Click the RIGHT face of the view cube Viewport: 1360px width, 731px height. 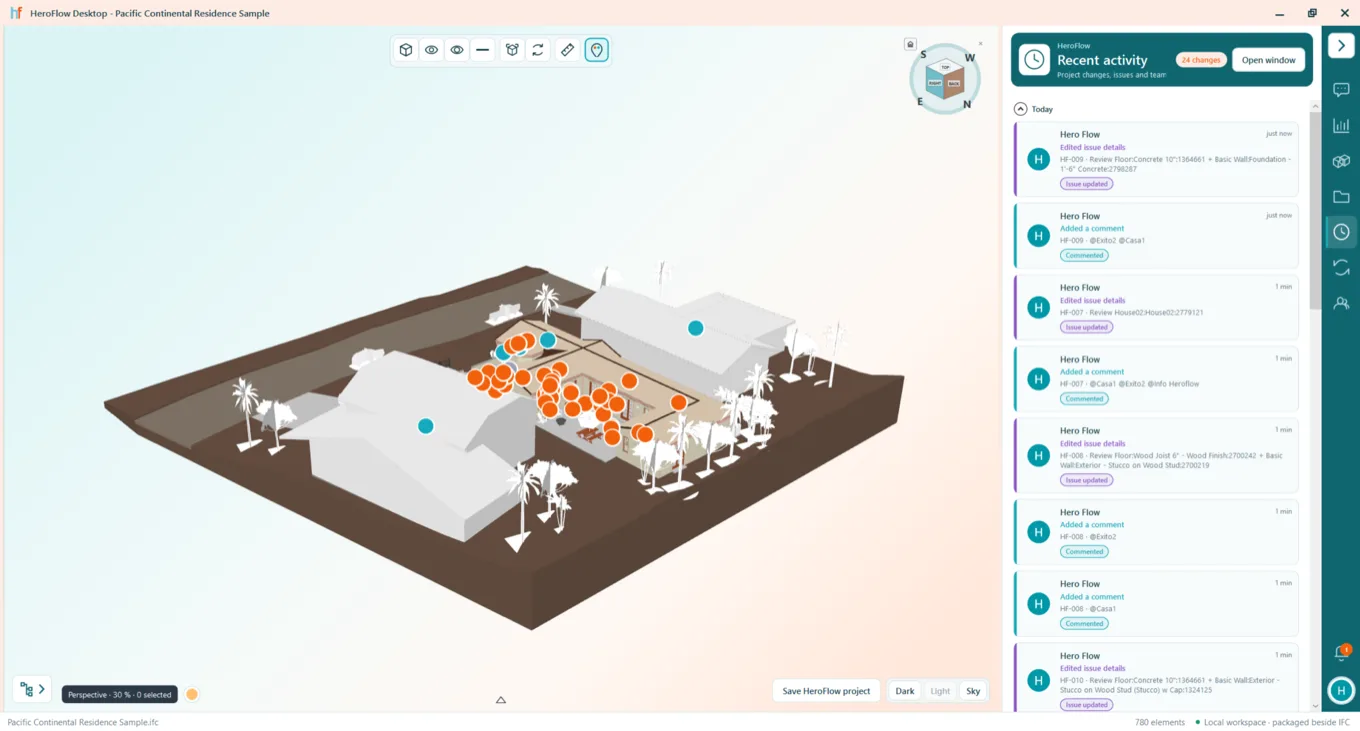935,84
